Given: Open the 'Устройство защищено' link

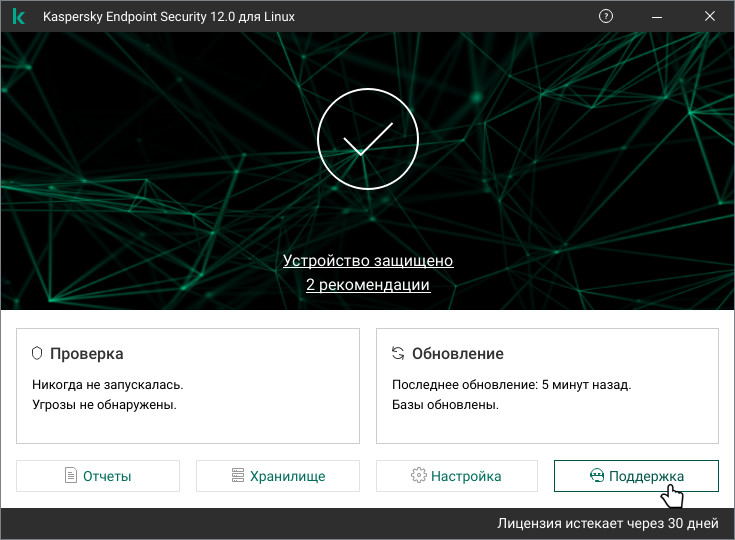Looking at the screenshot, I should pos(368,261).
